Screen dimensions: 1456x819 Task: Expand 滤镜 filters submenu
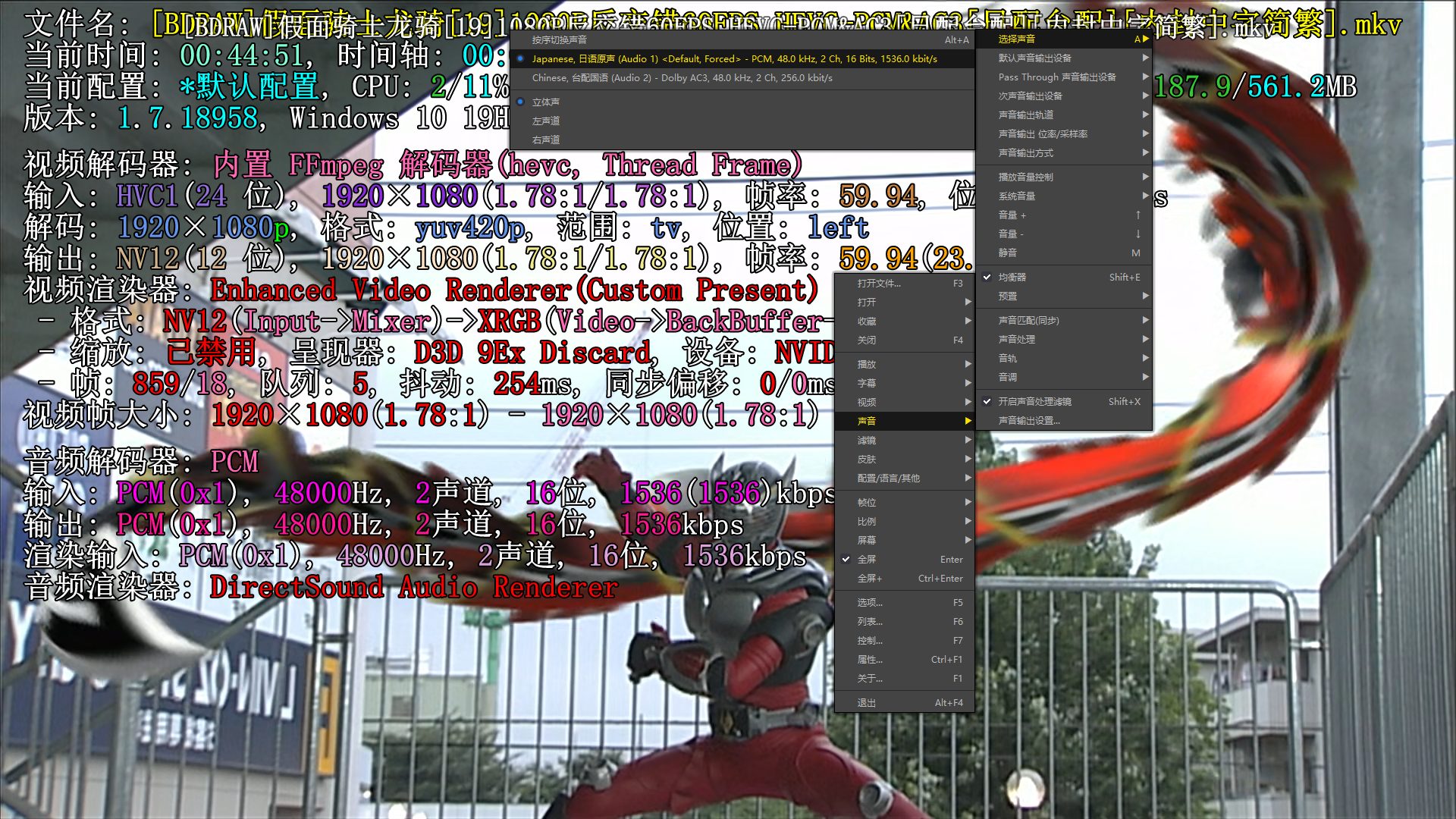[x=904, y=440]
